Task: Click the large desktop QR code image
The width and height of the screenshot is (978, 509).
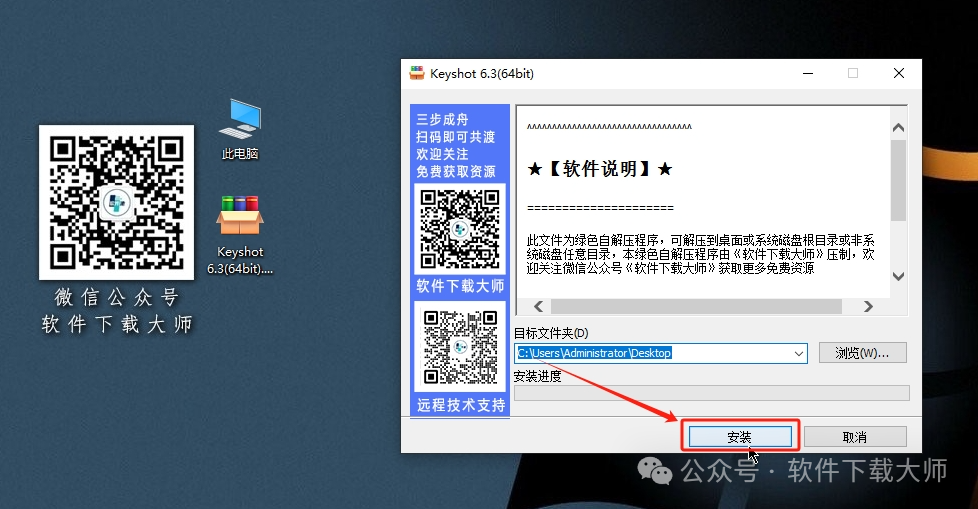Action: (x=117, y=202)
